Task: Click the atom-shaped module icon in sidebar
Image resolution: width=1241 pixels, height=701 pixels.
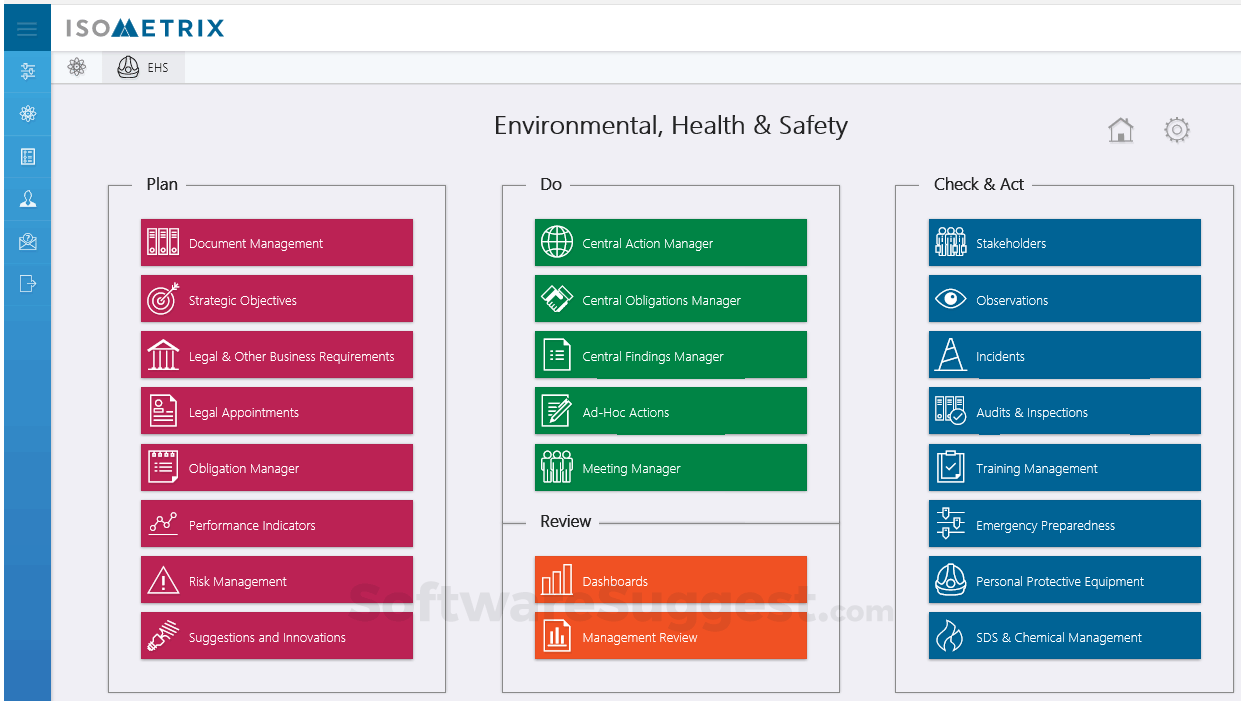Action: [x=26, y=113]
